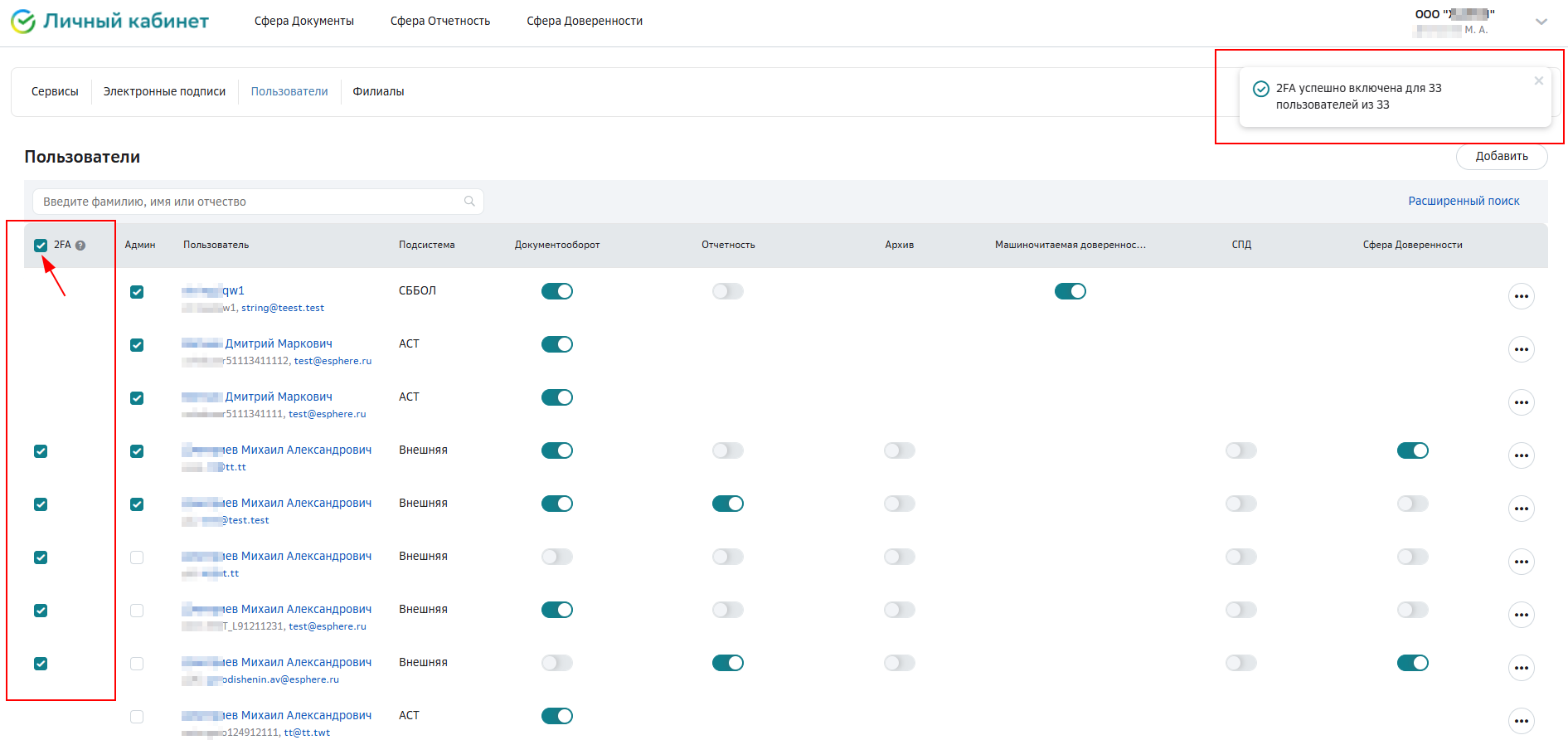Click the Документооборот column header
Image resolution: width=1568 pixels, height=740 pixels.
(x=557, y=246)
